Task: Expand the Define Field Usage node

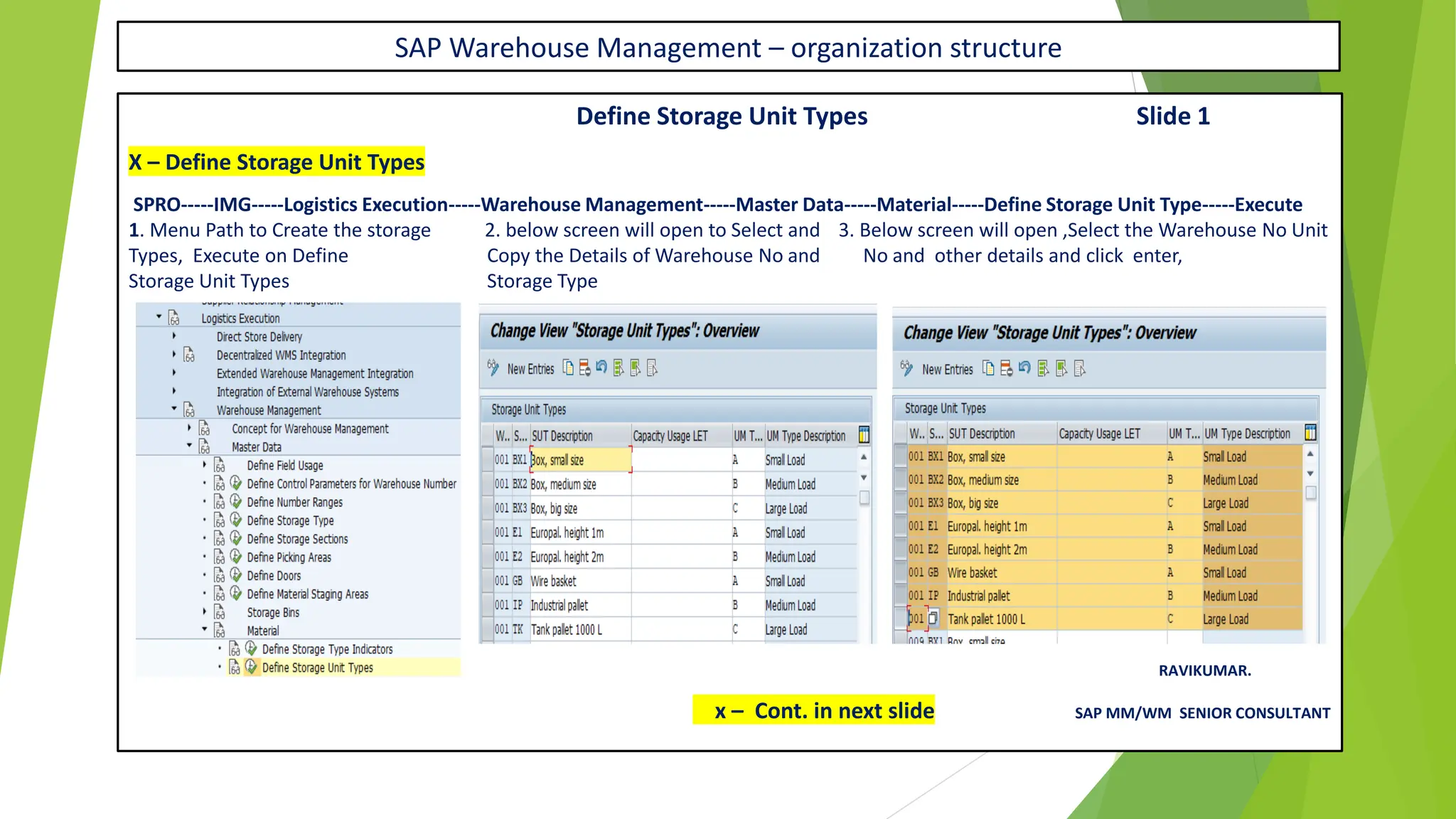Action: click(204, 464)
